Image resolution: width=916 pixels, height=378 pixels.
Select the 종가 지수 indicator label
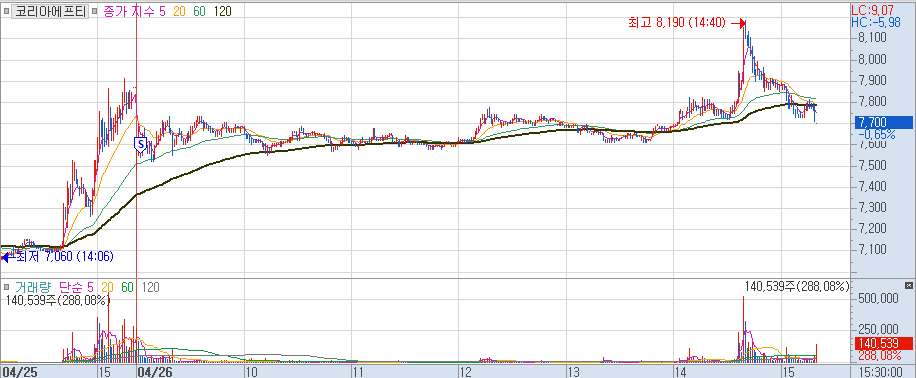coord(130,11)
